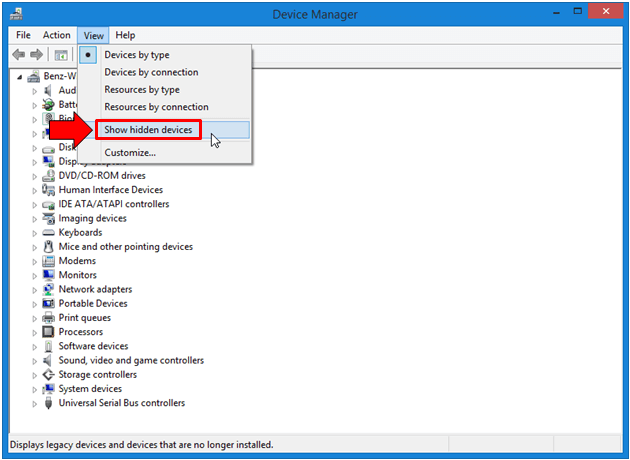Viewport: 630px width, 460px height.
Task: Click the Universal Serial Bus controllers icon
Action: (49, 403)
